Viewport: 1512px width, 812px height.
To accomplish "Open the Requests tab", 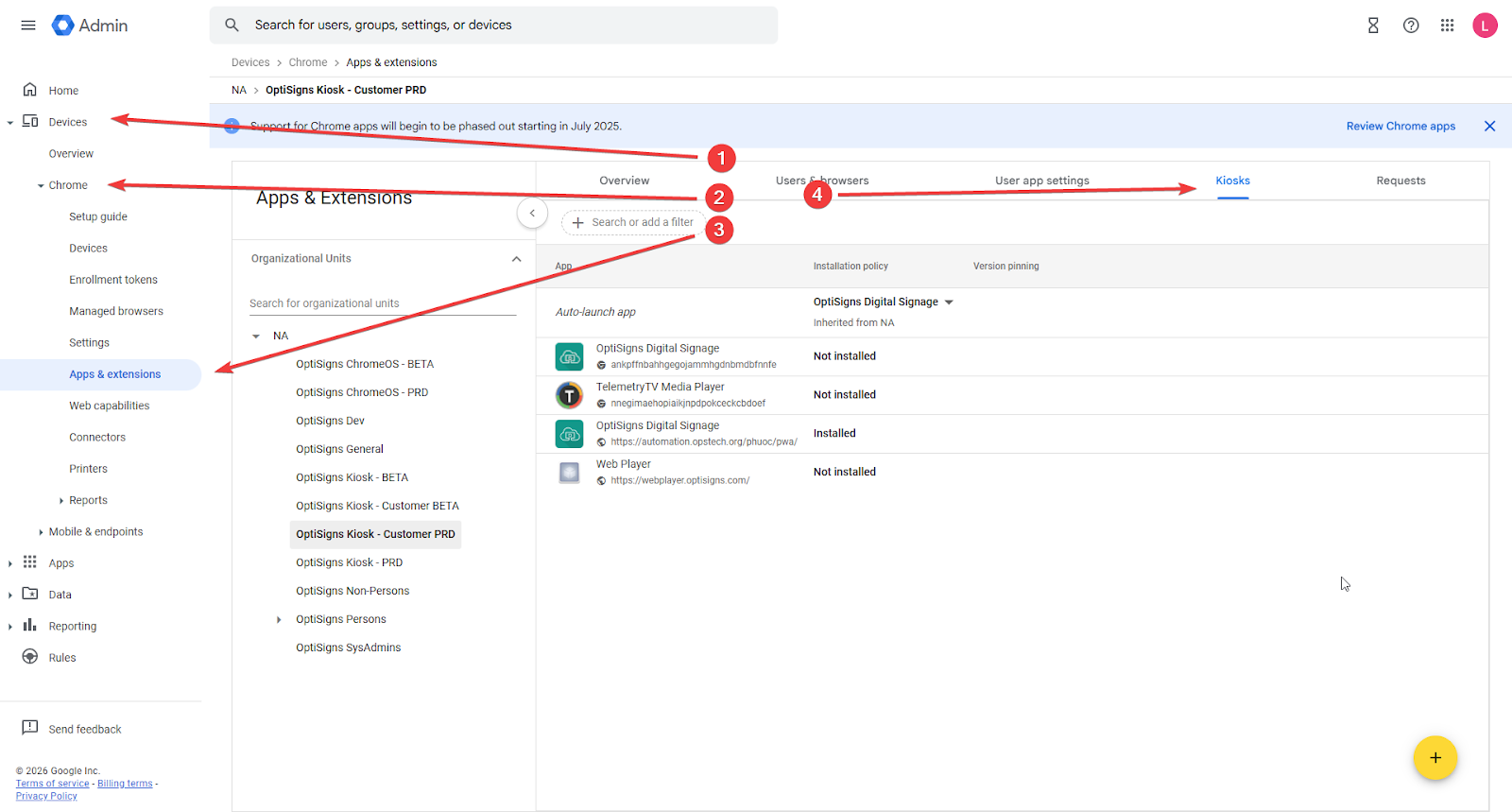I will (x=1400, y=181).
